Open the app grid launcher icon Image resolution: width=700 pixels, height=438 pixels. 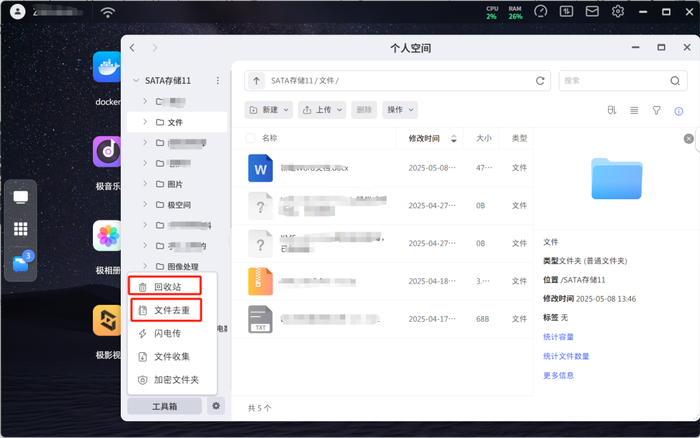[x=21, y=229]
